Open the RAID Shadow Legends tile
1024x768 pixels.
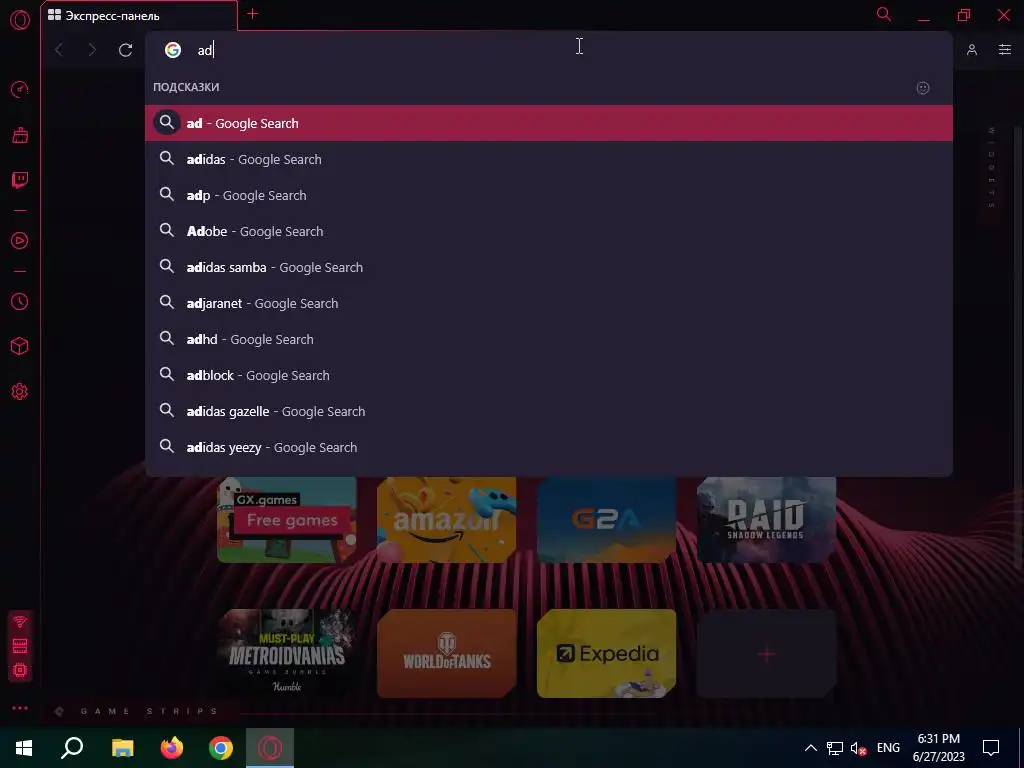(x=766, y=520)
